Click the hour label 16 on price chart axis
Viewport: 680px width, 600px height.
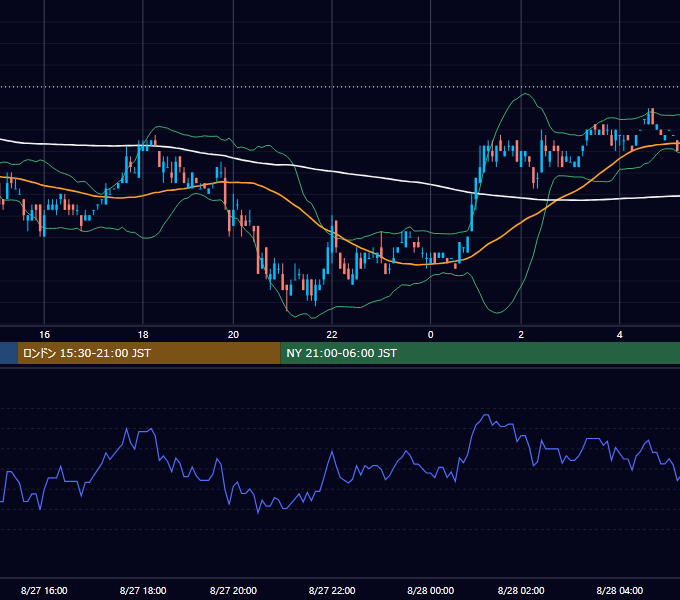44,335
